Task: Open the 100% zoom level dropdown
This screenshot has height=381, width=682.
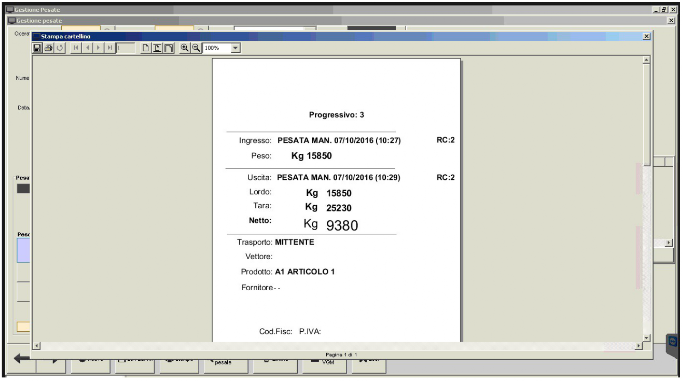Action: click(235, 48)
